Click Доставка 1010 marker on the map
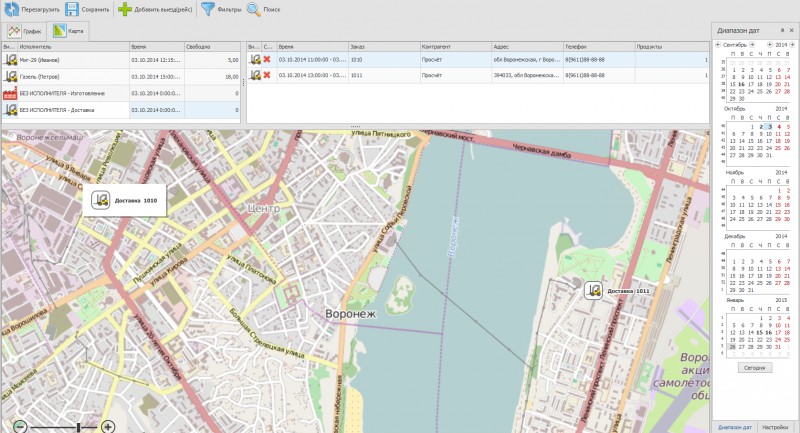 [101, 200]
